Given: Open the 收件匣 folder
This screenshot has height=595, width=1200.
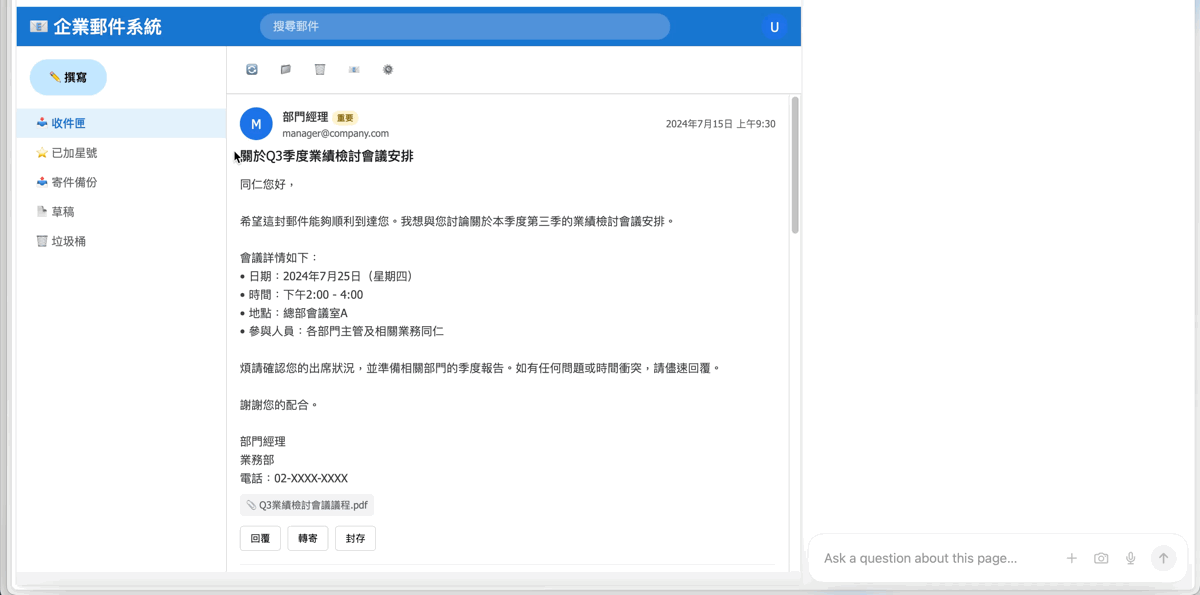Looking at the screenshot, I should [68, 123].
